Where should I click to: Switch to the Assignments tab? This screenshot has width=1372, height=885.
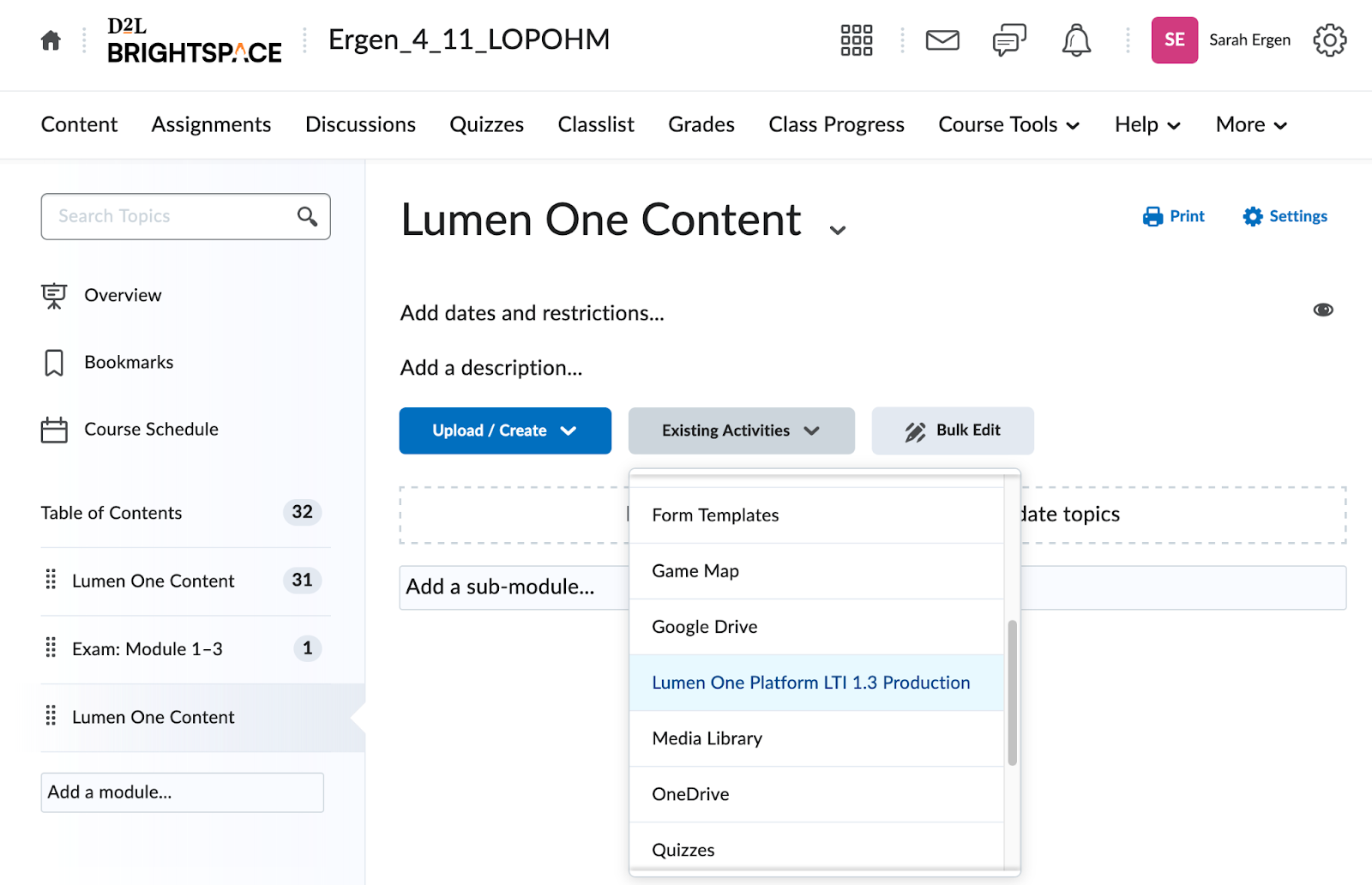coord(211,124)
